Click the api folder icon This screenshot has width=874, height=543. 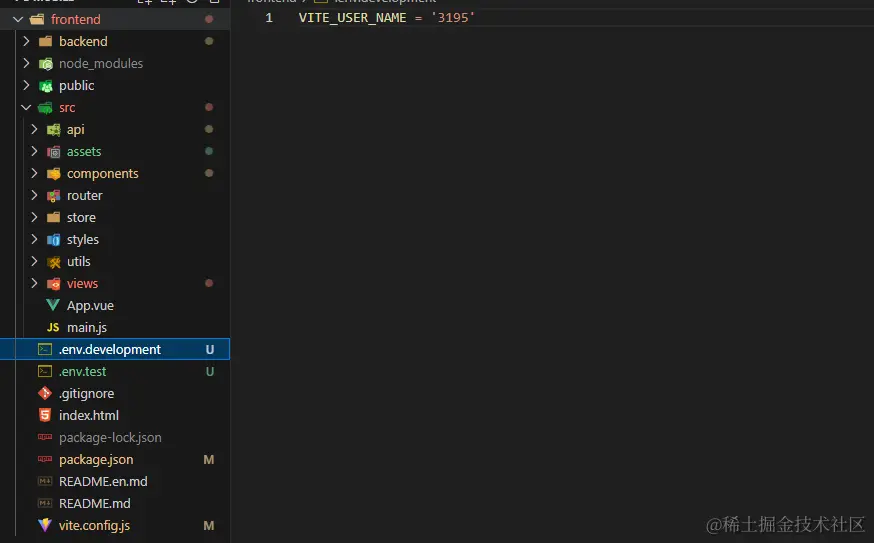click(x=54, y=130)
